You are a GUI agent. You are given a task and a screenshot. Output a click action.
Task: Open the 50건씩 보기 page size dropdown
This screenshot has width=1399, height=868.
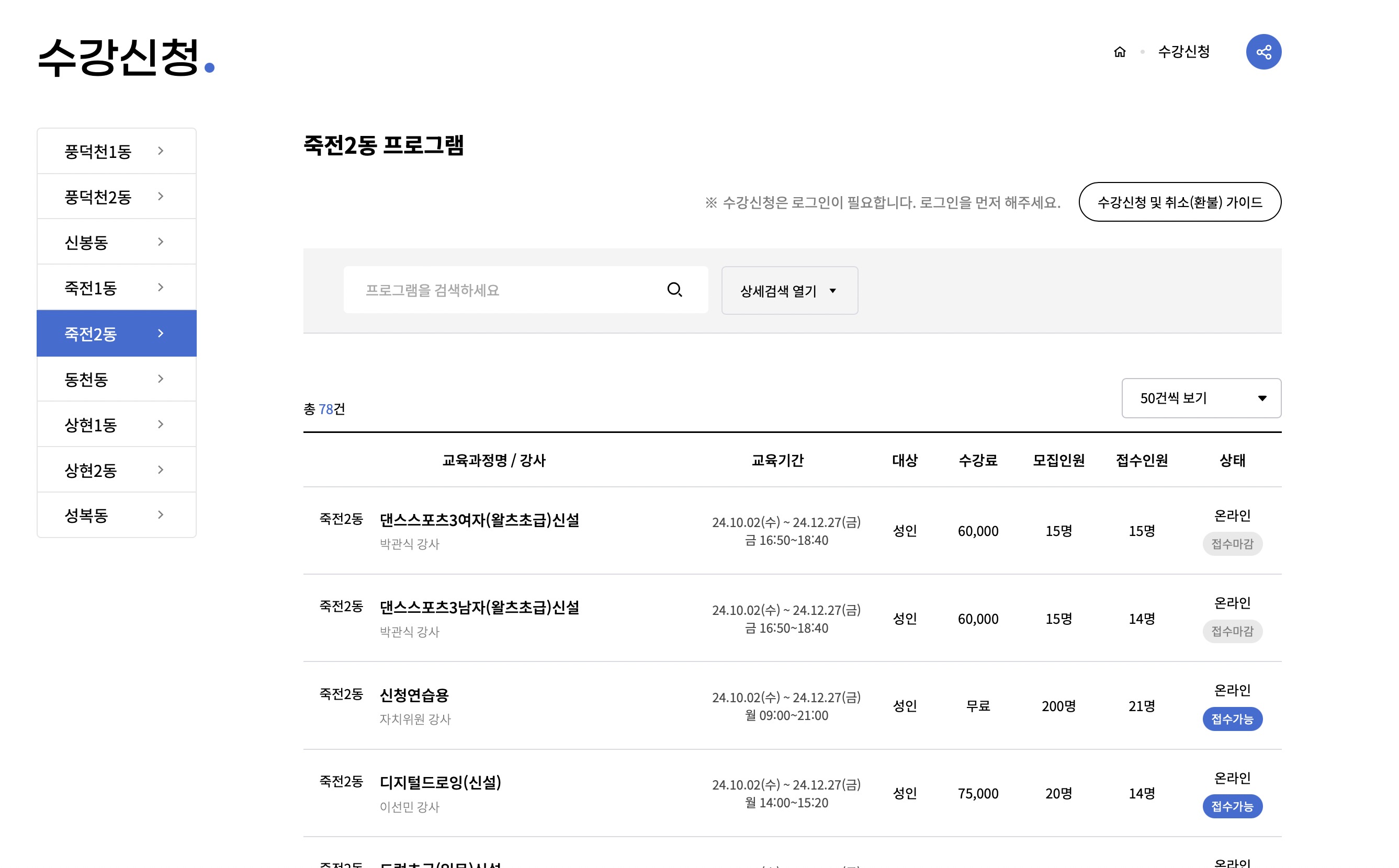(x=1200, y=398)
